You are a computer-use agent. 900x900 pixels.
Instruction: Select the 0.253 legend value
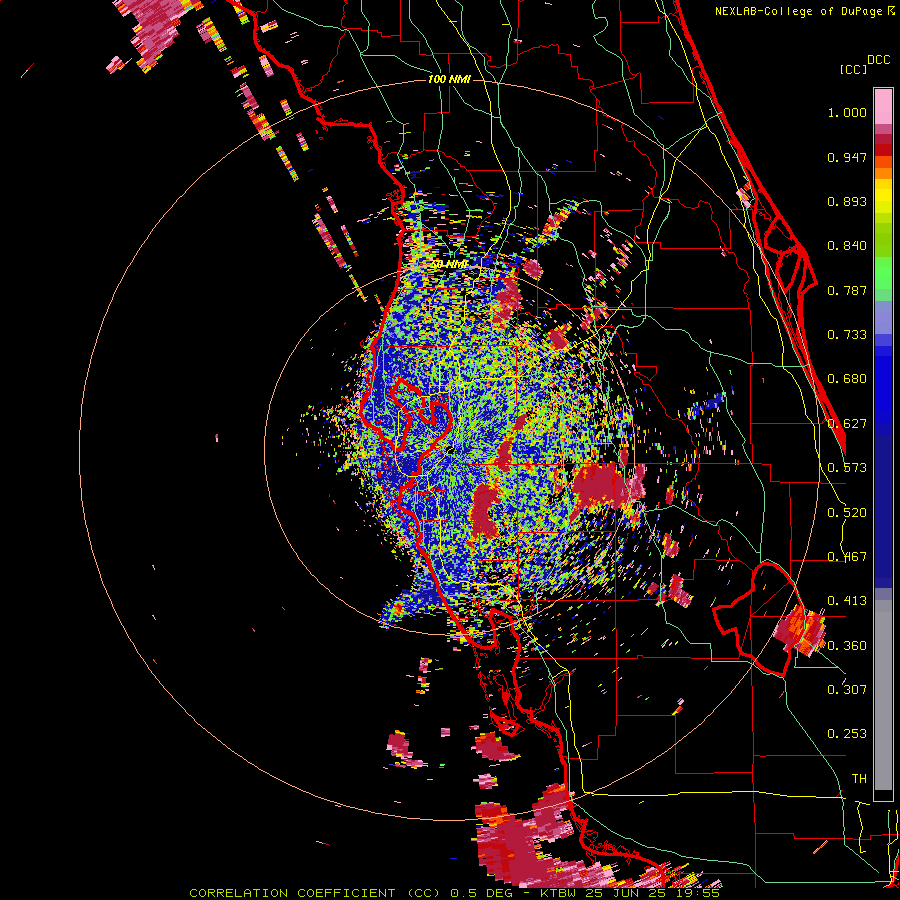point(847,734)
